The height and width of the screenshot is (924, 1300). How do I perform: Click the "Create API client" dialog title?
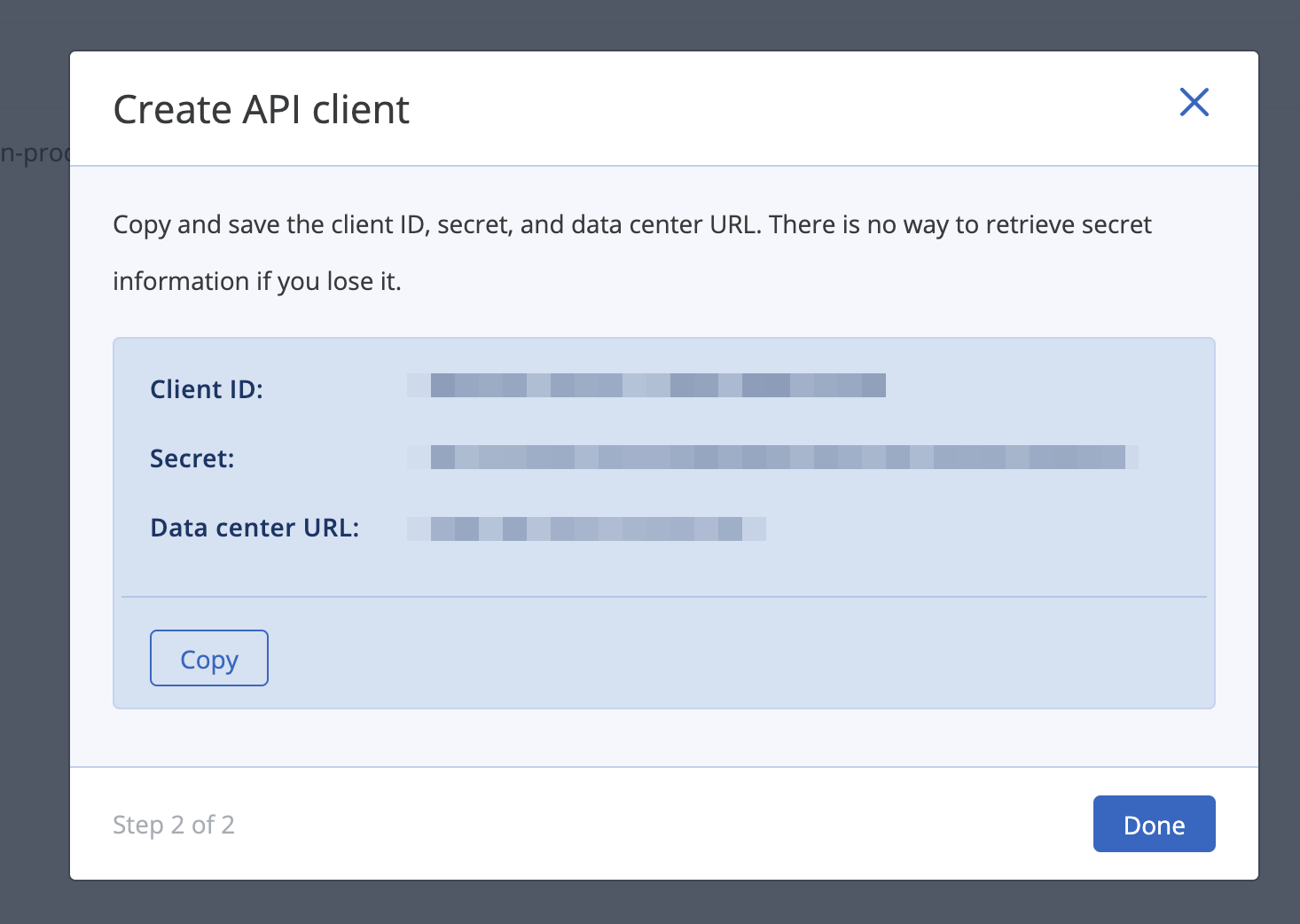click(261, 110)
